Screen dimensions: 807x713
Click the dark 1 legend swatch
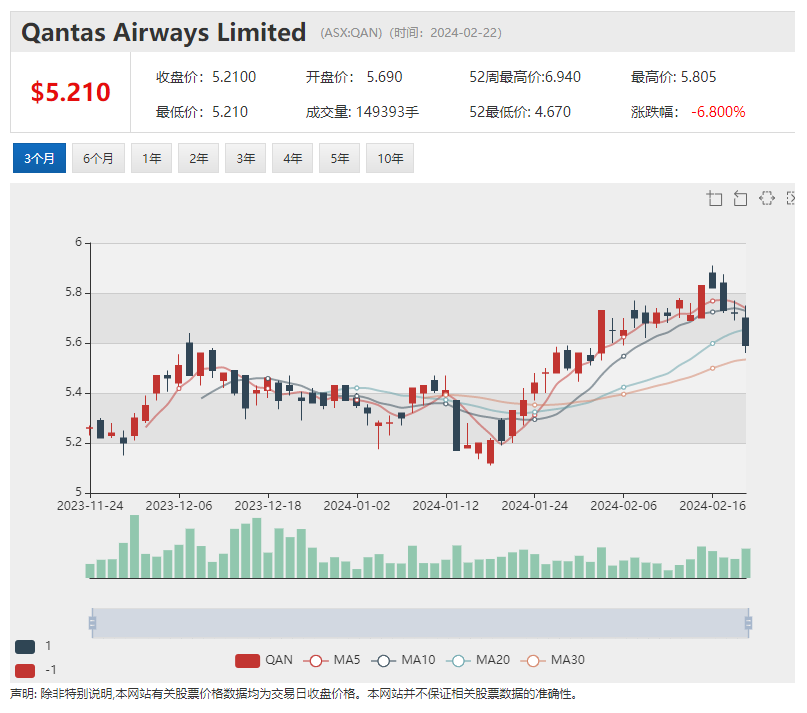27,645
